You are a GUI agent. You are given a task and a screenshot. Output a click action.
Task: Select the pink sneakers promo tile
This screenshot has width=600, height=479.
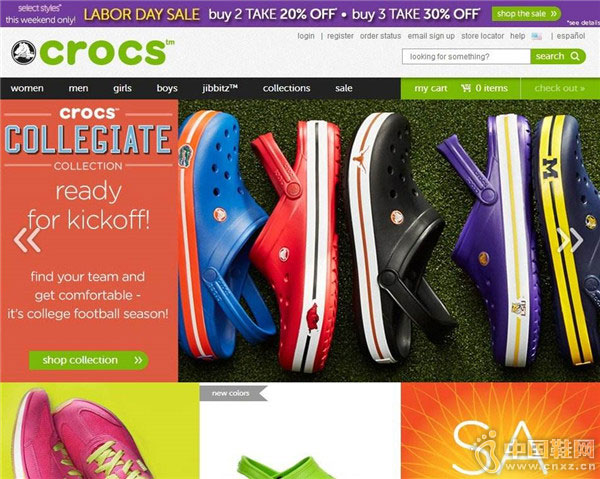click(x=99, y=431)
